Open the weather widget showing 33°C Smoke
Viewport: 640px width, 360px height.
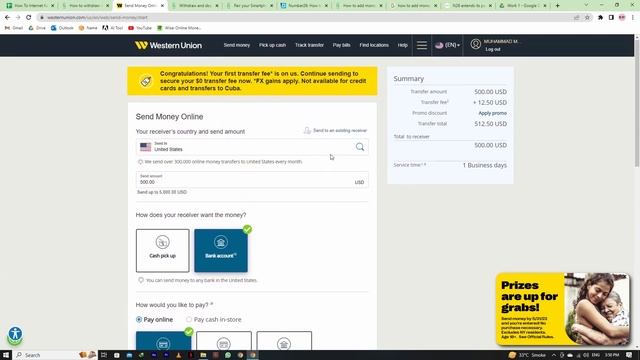(x=527, y=355)
